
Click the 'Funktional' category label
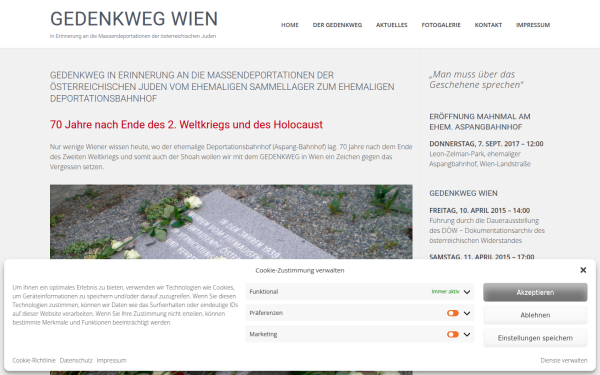point(264,292)
